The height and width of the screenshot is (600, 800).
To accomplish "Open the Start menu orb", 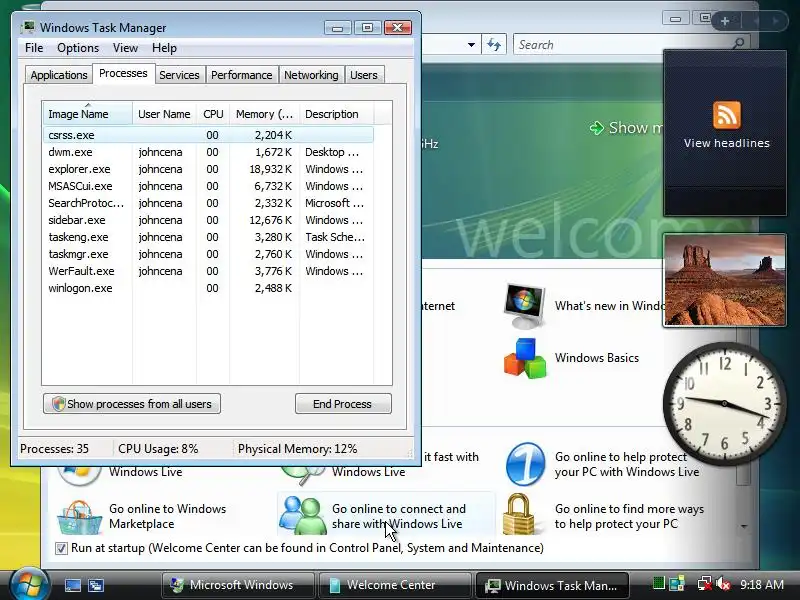I will click(x=29, y=585).
